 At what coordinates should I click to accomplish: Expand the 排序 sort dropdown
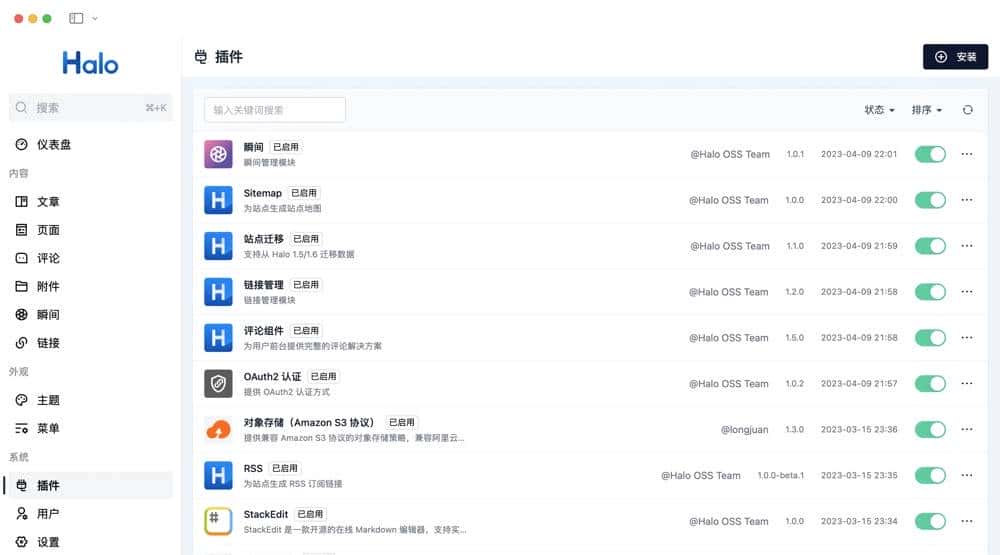pos(926,110)
